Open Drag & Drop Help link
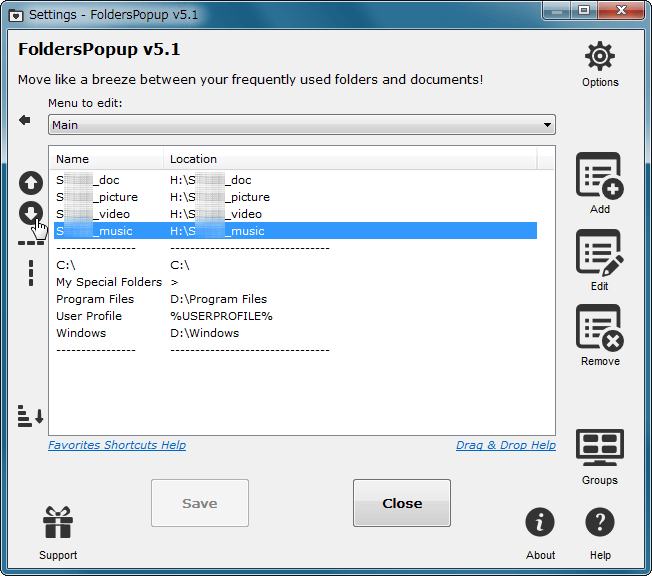 (506, 445)
